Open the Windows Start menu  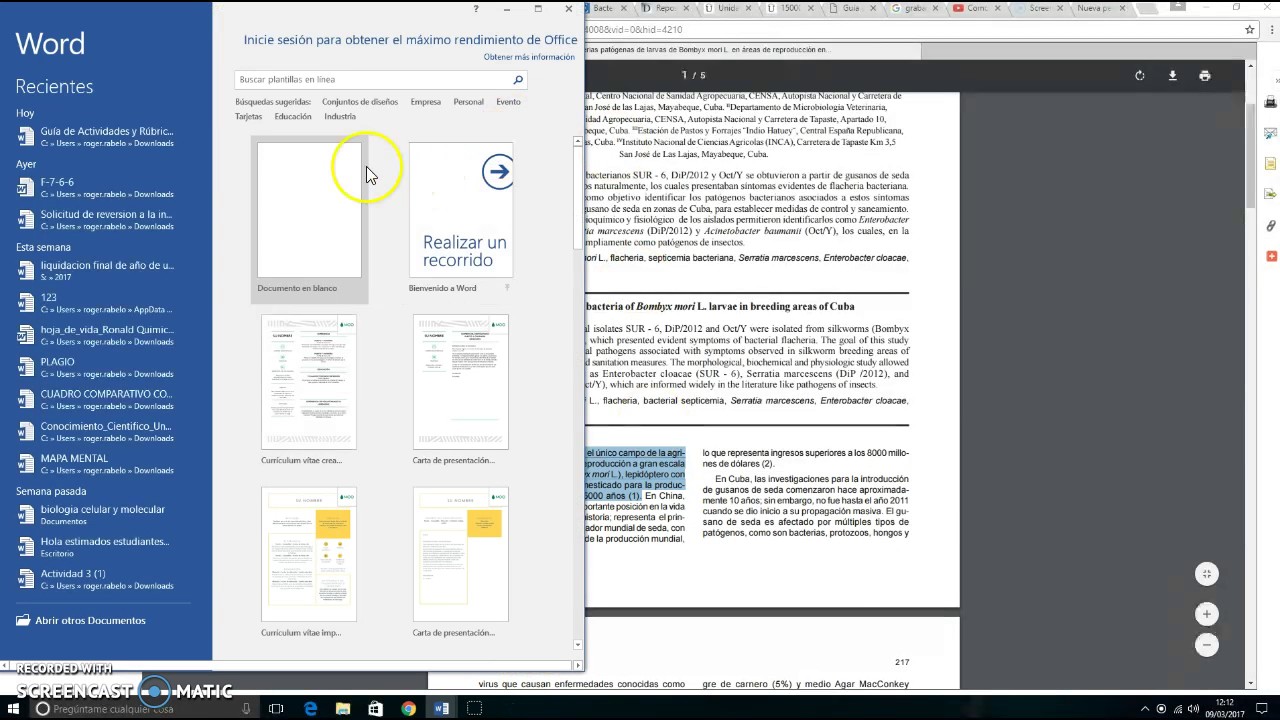pos(12,708)
